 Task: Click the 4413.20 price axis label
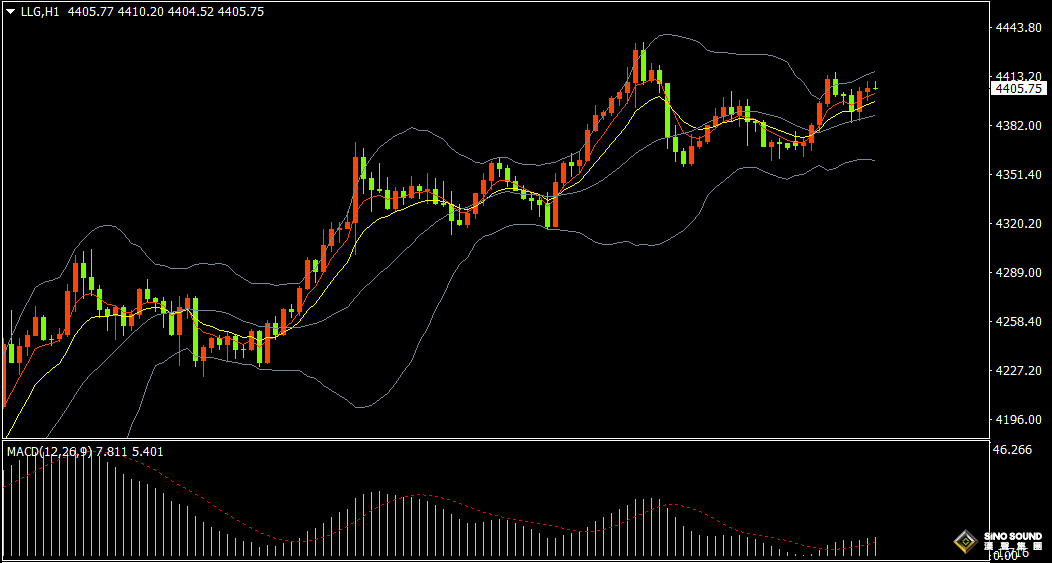click(1019, 76)
